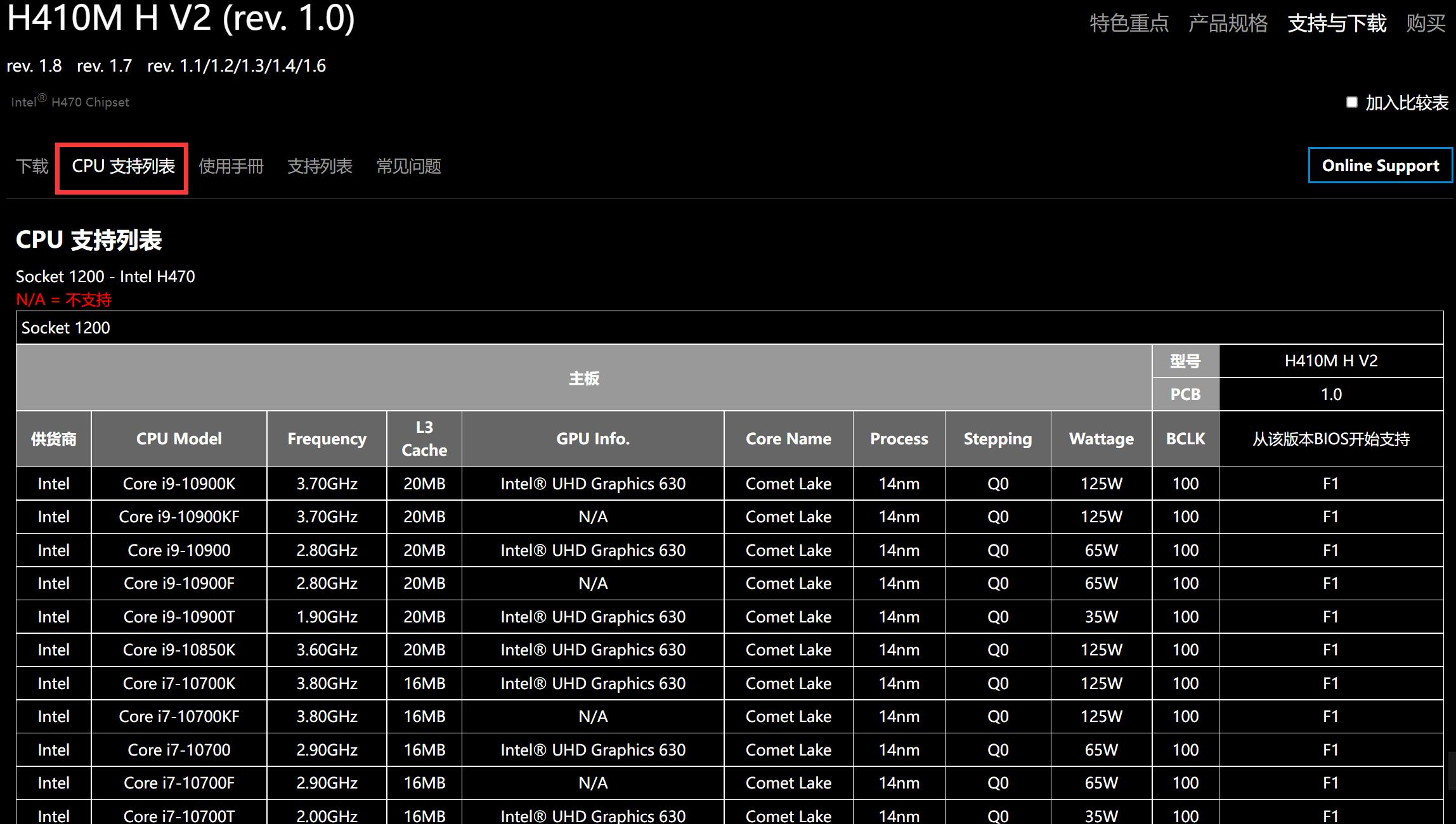1456x824 pixels.
Task: Switch to the 使用手册 tab
Action: [x=232, y=165]
